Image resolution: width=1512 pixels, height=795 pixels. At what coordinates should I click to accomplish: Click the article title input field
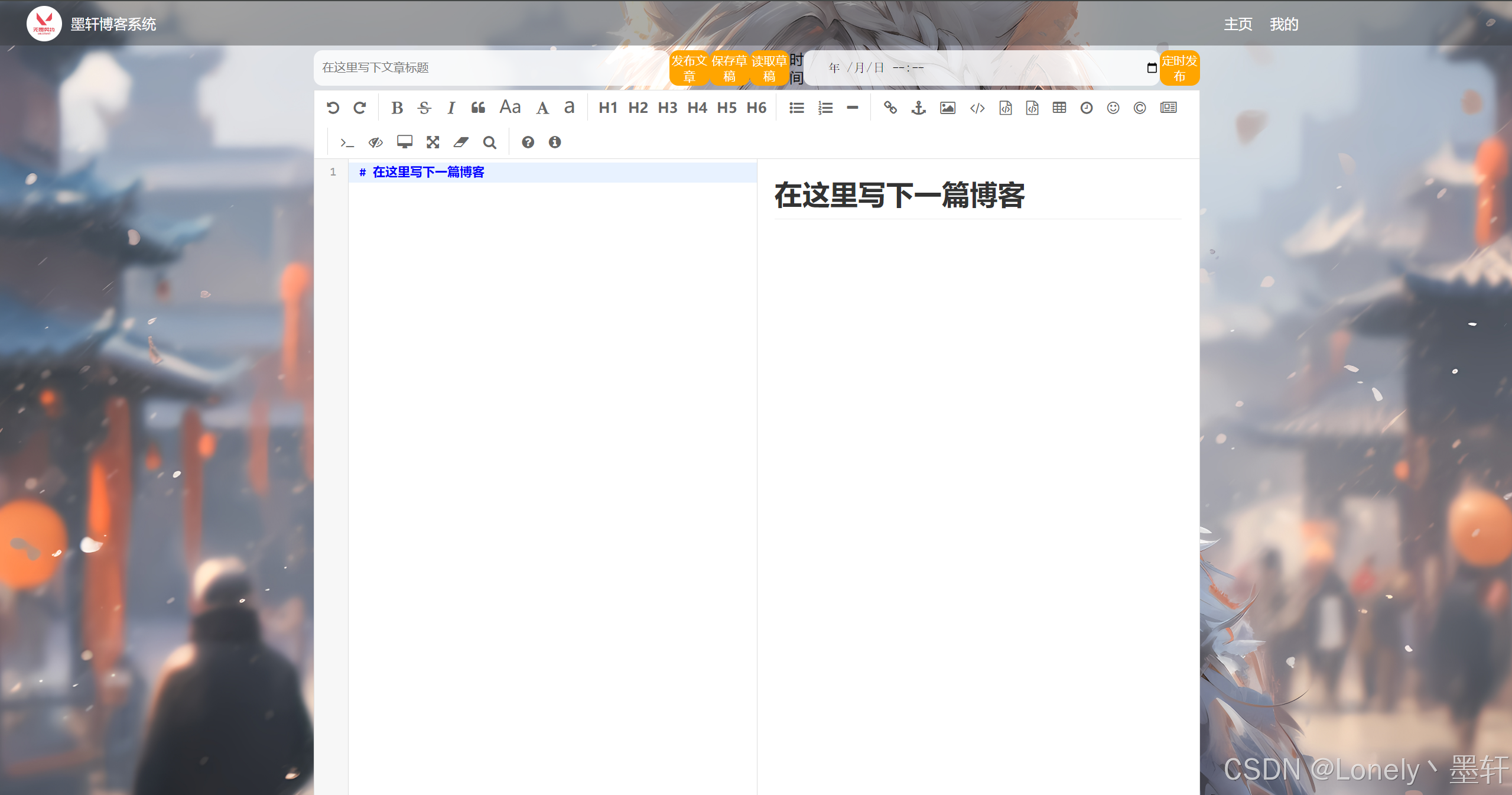(x=490, y=68)
